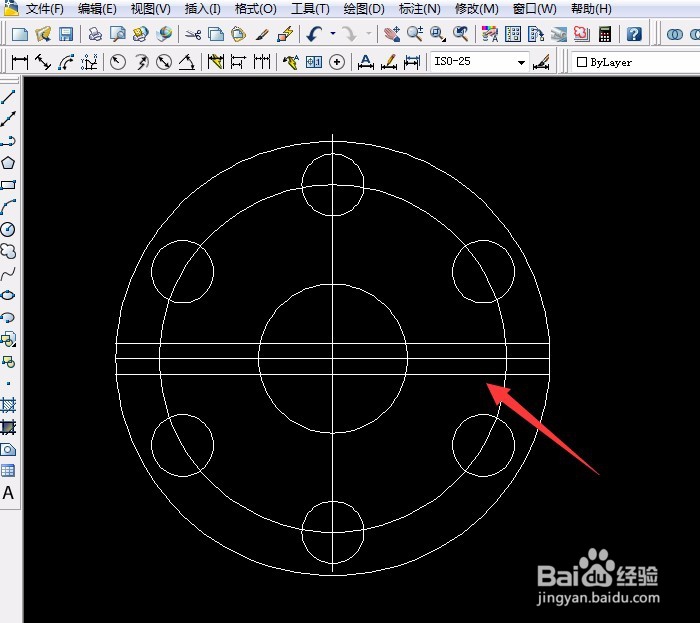This screenshot has width=700, height=623.
Task: Open the Block Editor
Action: pyautogui.click(x=285, y=34)
